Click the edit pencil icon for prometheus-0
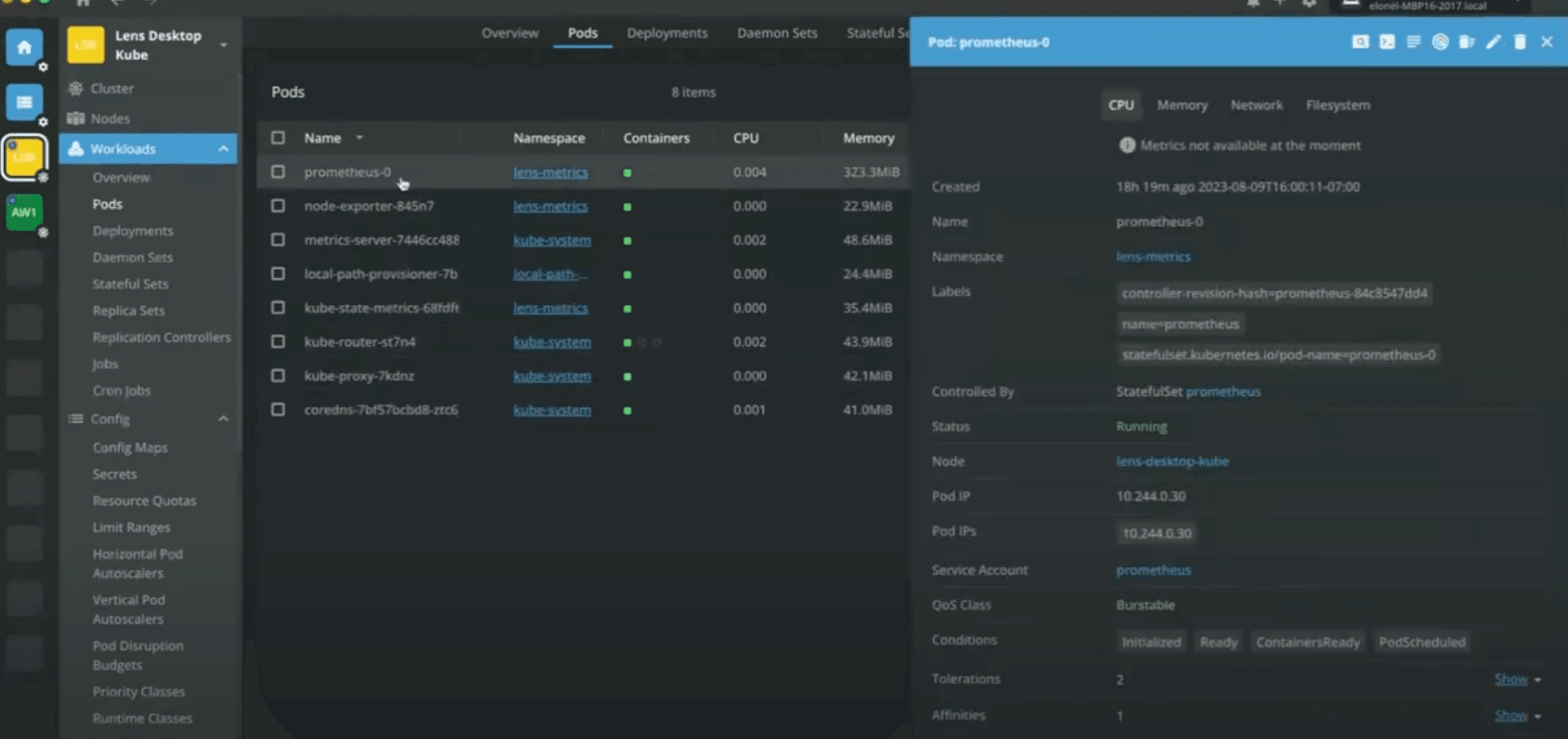The width and height of the screenshot is (1568, 739). click(x=1493, y=42)
